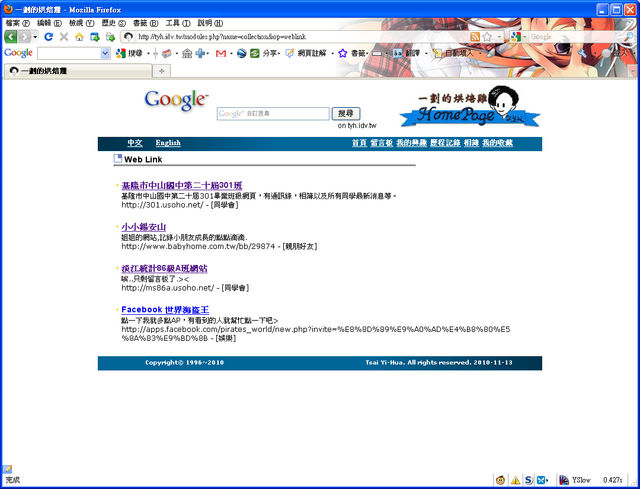
Task: Click the YSlow icon in status bar
Action: (564, 480)
